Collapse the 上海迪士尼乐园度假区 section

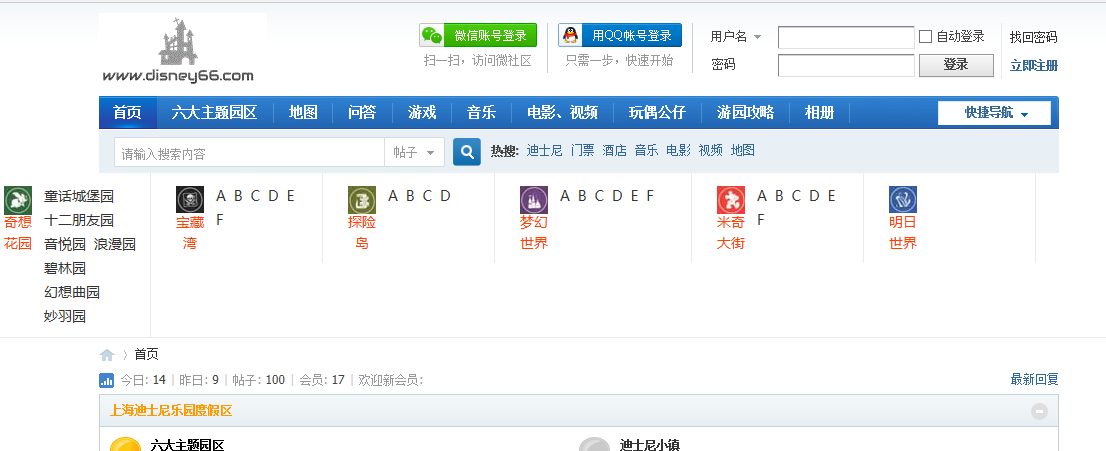pos(1039,411)
